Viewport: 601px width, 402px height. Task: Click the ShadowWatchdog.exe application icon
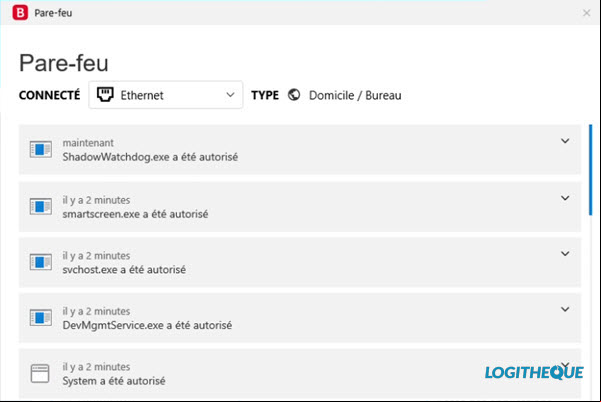pos(41,149)
